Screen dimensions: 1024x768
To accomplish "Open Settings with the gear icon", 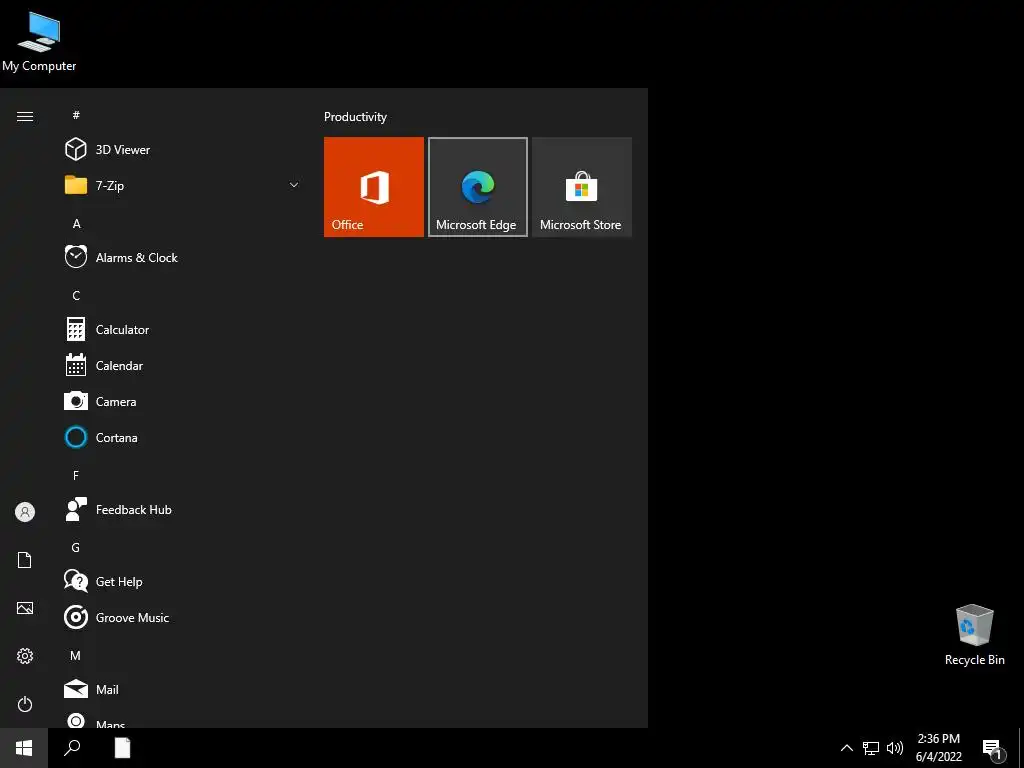I will [x=25, y=656].
